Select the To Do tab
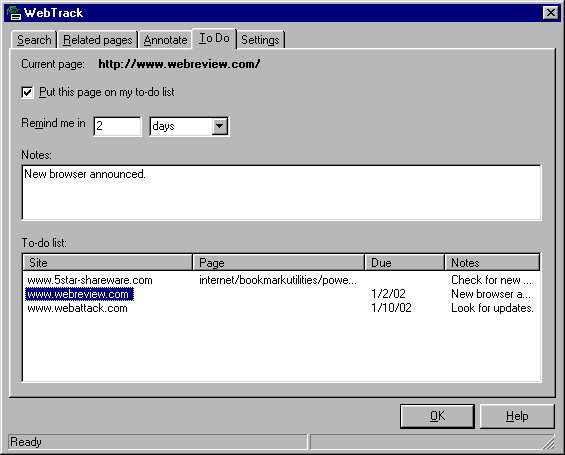The image size is (565, 455). click(214, 38)
